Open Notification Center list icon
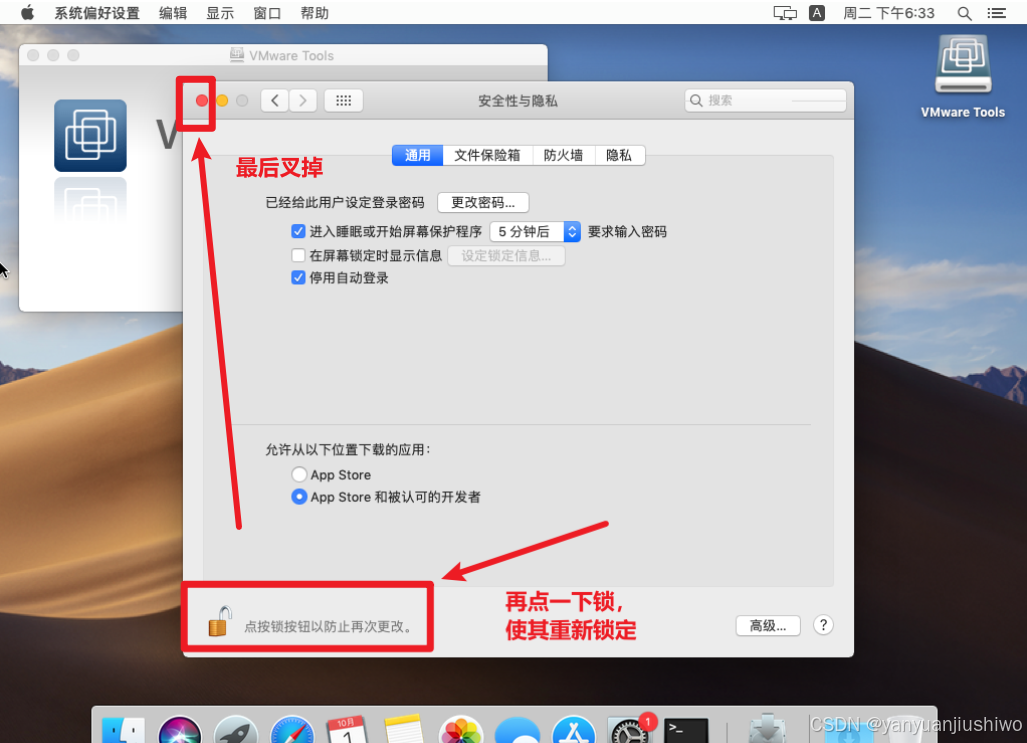 (x=997, y=13)
